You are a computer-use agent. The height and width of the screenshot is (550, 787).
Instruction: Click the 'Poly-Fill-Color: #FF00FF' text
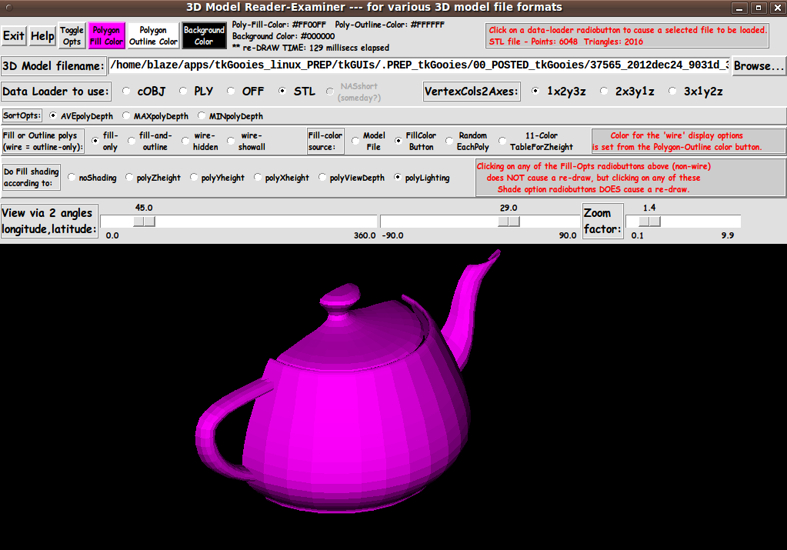click(279, 25)
